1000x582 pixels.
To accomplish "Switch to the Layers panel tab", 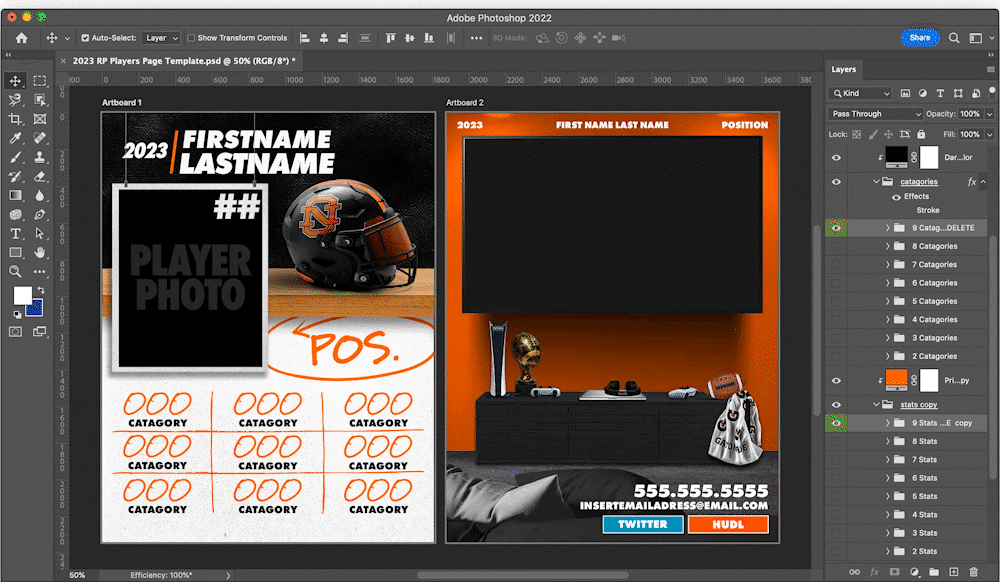I will click(843, 69).
